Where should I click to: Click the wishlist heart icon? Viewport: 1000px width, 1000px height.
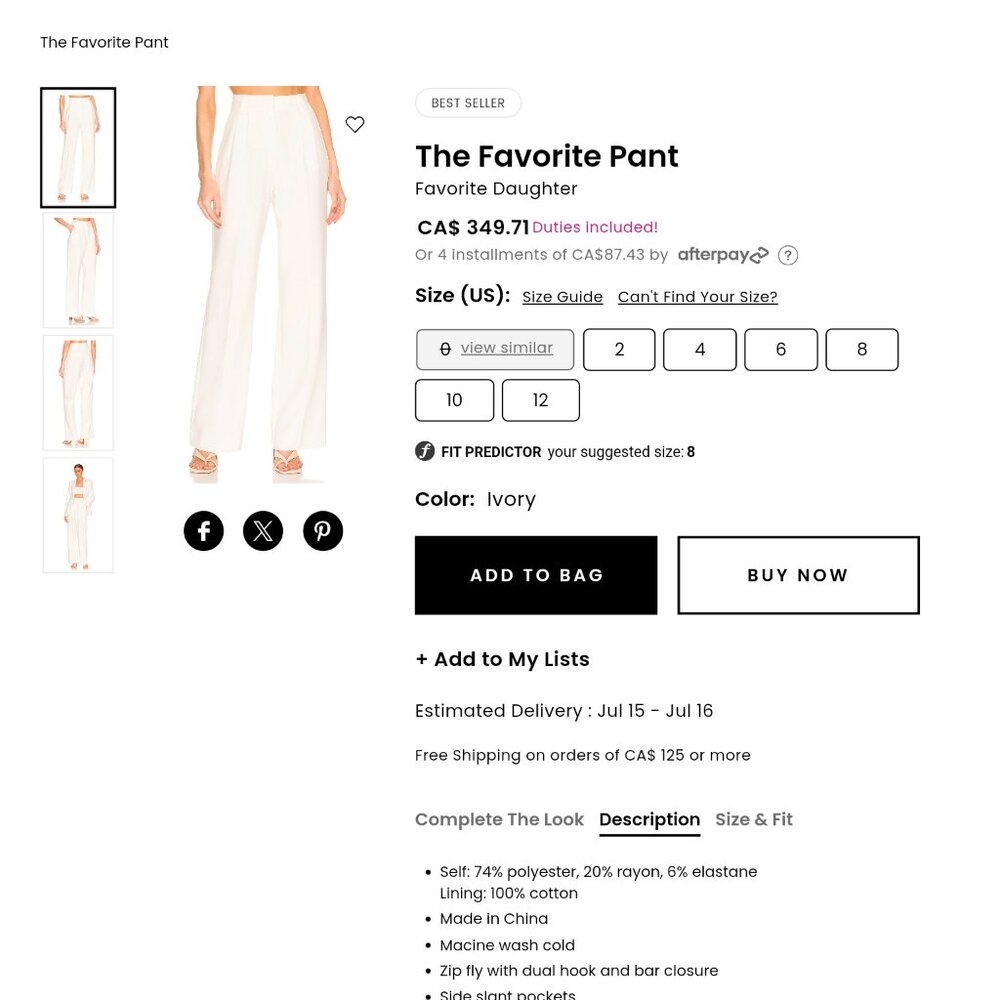coord(355,124)
